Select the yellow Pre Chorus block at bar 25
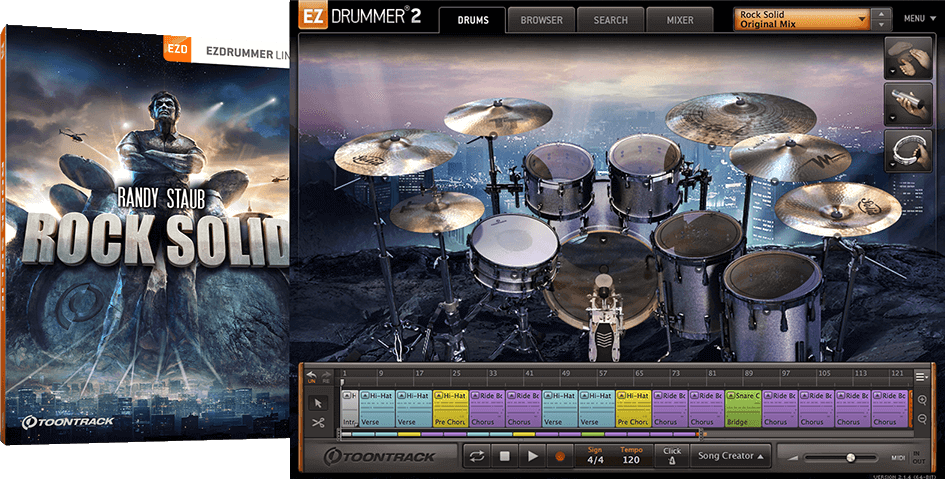 click(x=451, y=409)
